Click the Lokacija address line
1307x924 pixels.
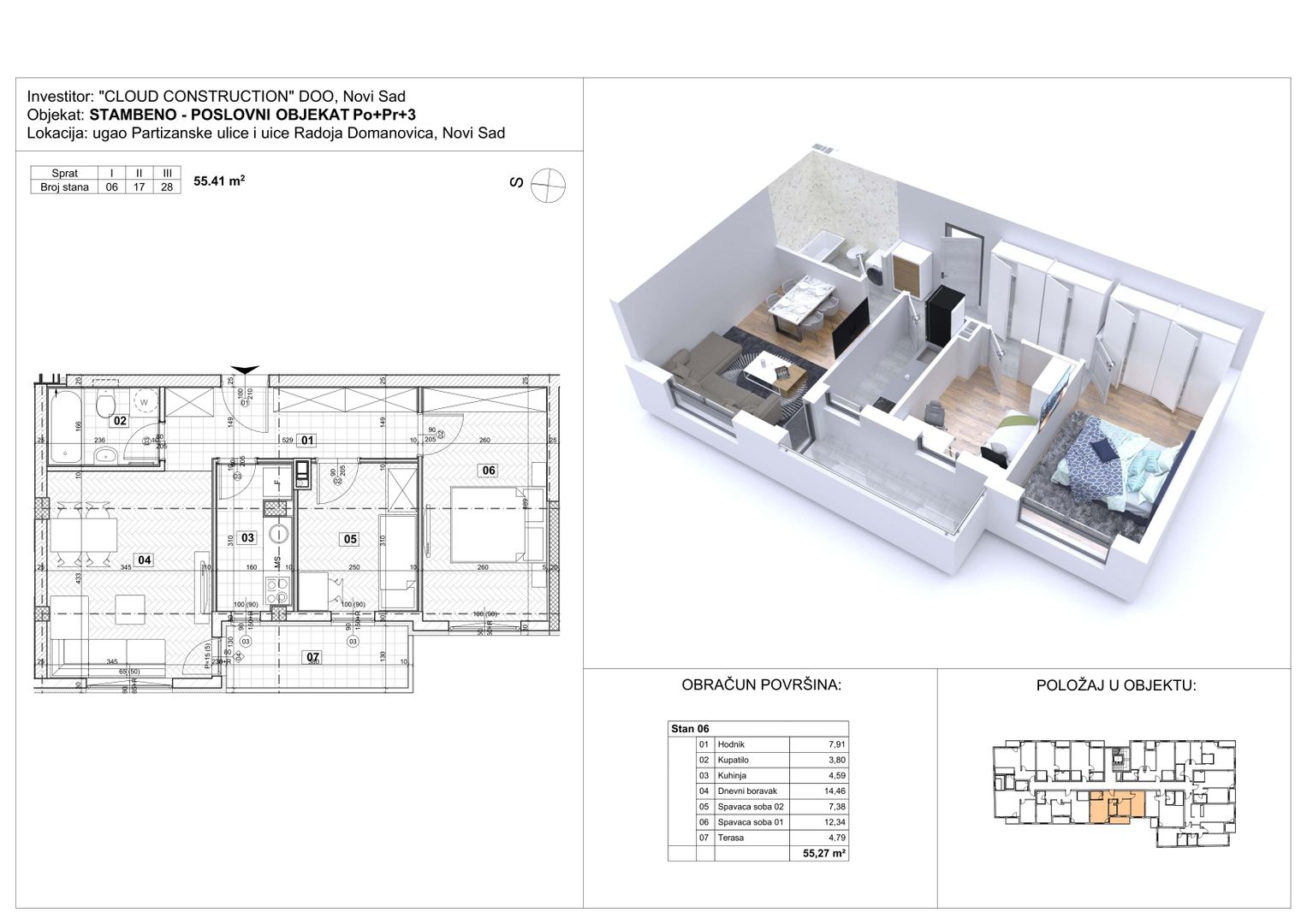[266, 133]
